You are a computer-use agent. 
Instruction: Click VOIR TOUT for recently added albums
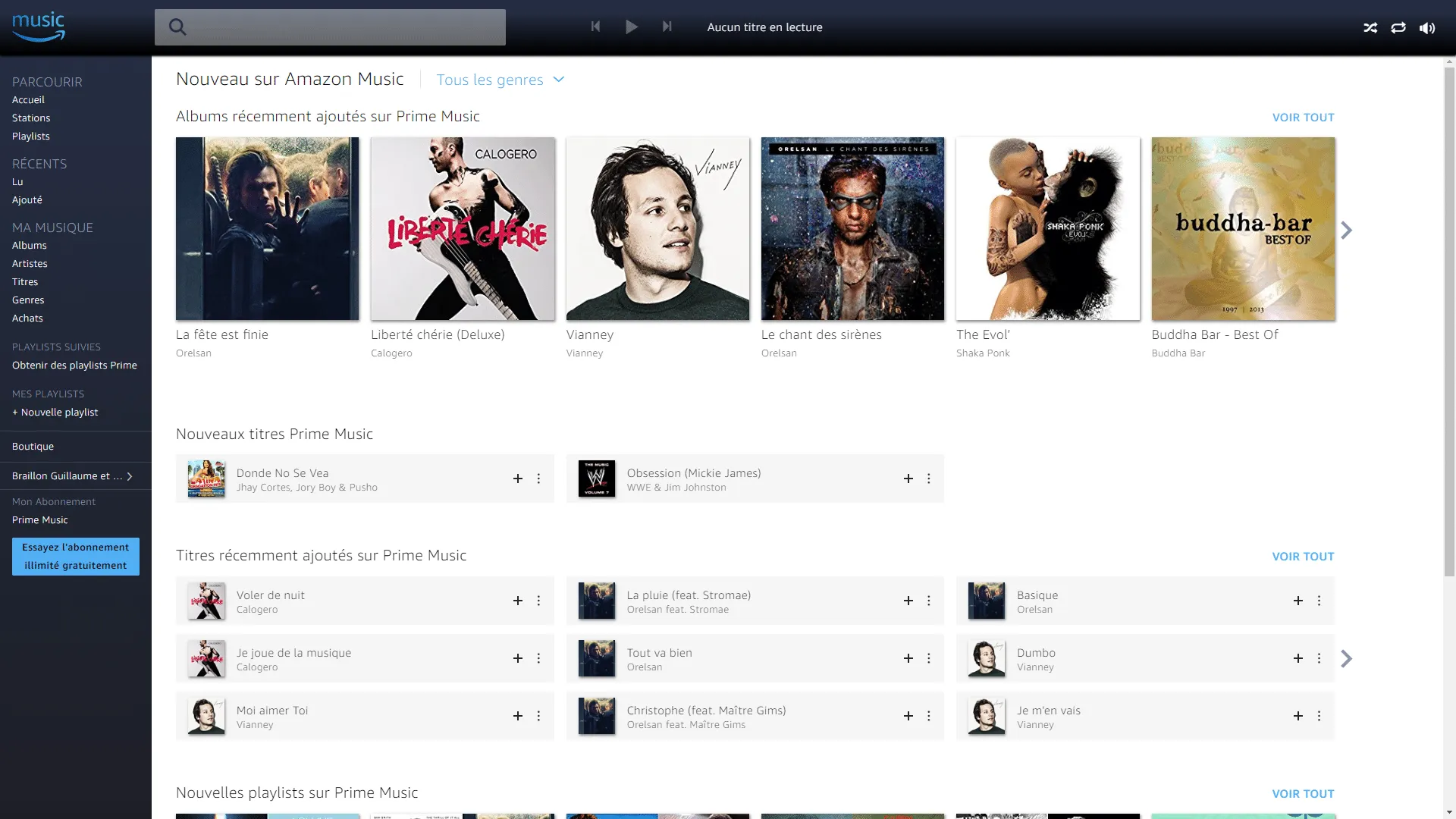pyautogui.click(x=1303, y=118)
